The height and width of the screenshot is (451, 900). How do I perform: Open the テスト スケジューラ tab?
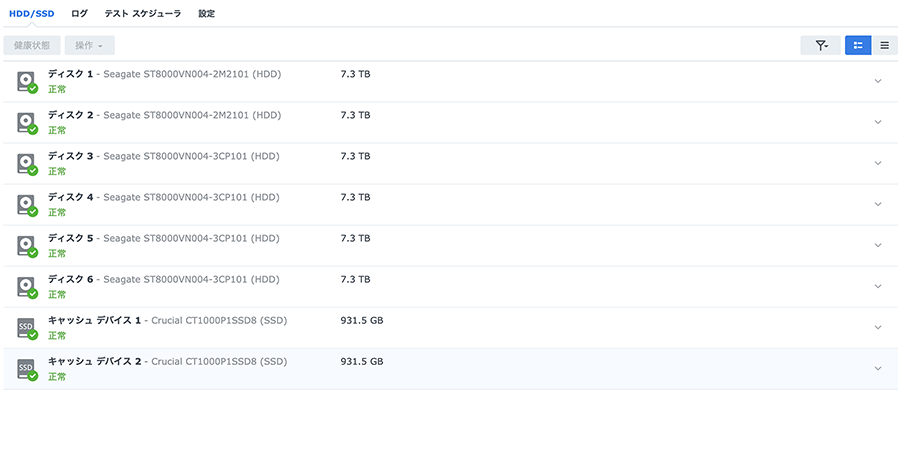click(143, 14)
